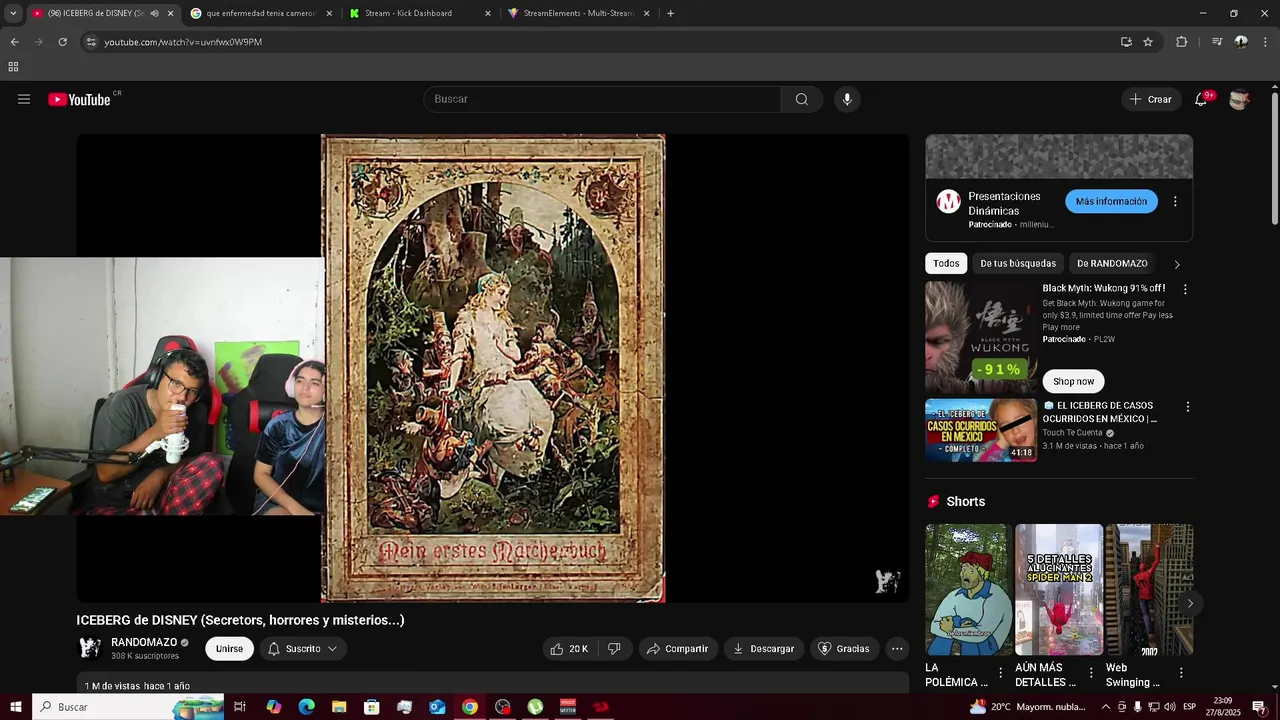Open the taskbar volume control

point(1170,707)
